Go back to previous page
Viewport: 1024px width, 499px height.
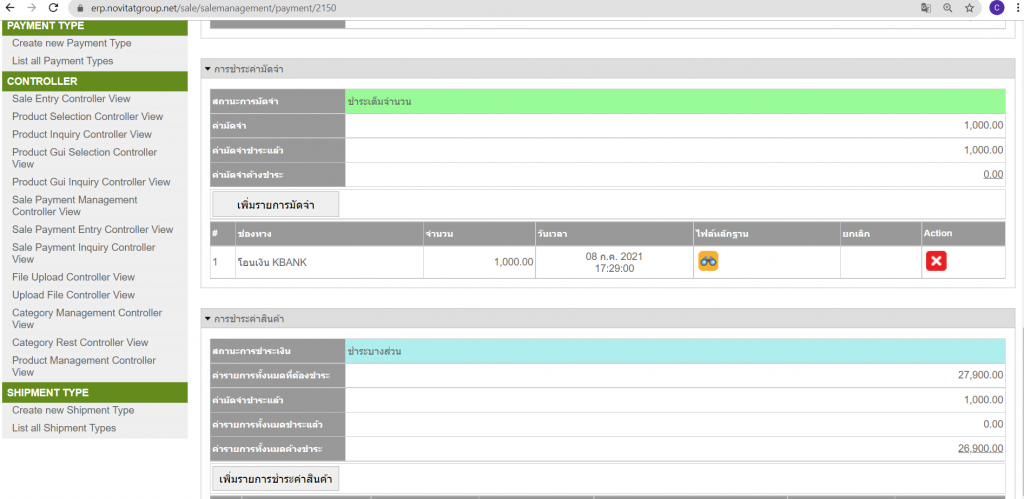pyautogui.click(x=9, y=8)
